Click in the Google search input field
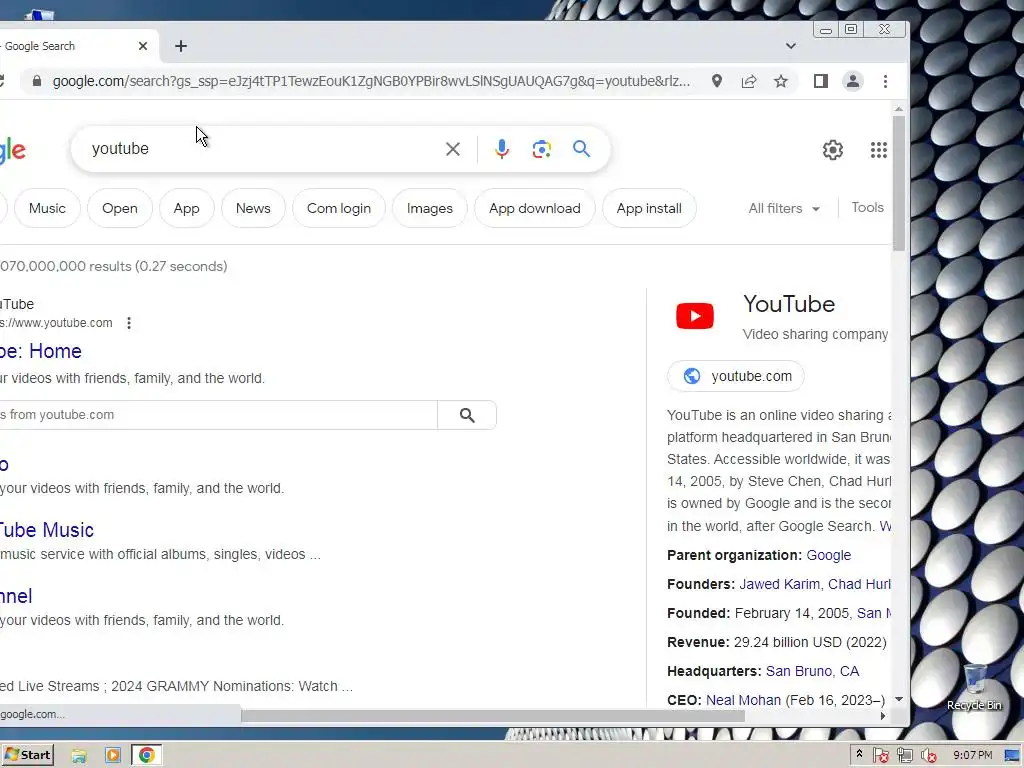 click(x=261, y=149)
